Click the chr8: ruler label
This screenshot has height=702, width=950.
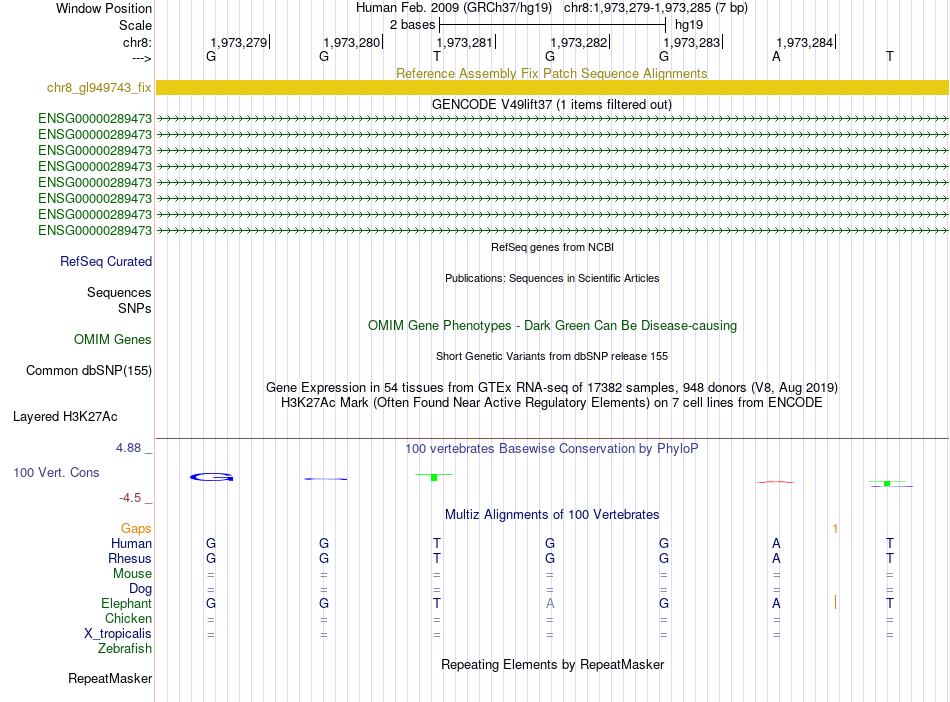pyautogui.click(x=137, y=42)
